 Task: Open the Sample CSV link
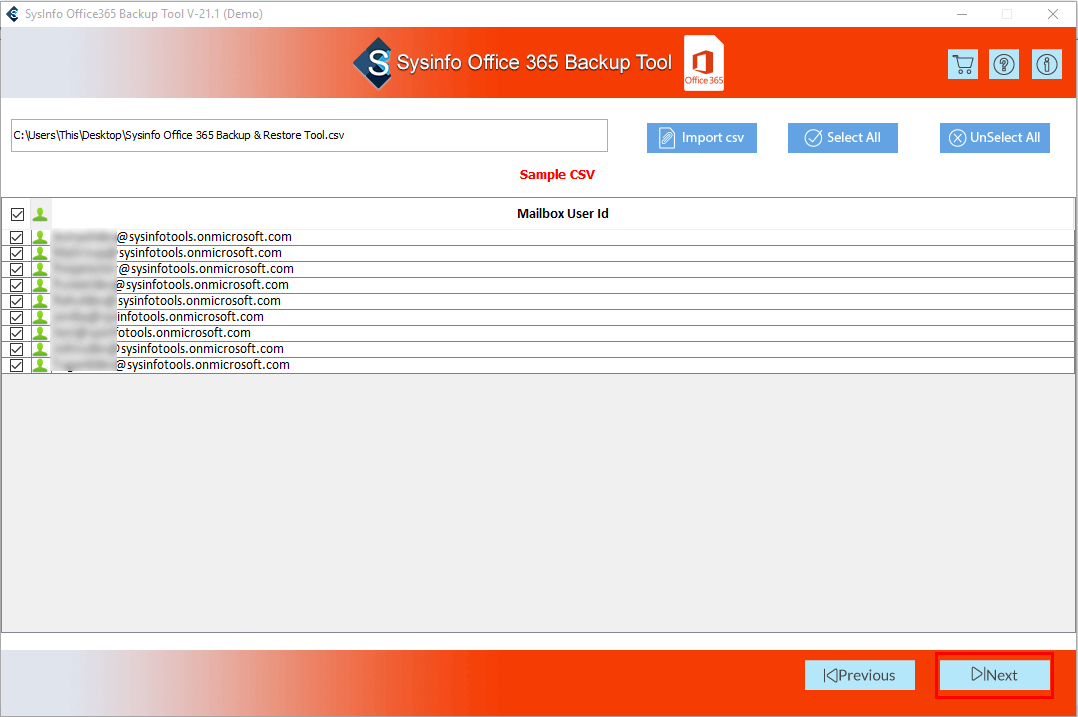click(x=557, y=175)
